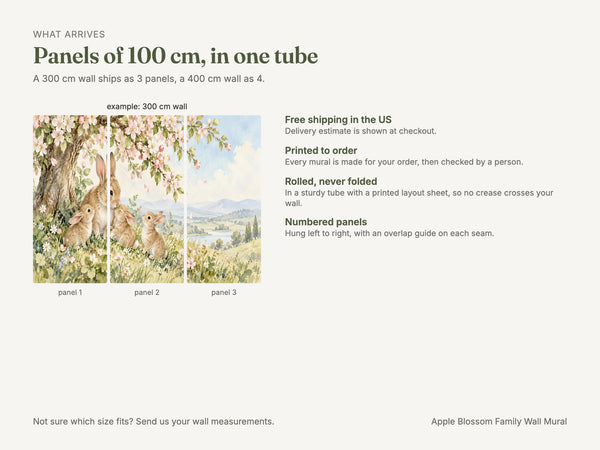Click the '300 cm wall ships as 3 panels' subtitle

pyautogui.click(x=148, y=79)
